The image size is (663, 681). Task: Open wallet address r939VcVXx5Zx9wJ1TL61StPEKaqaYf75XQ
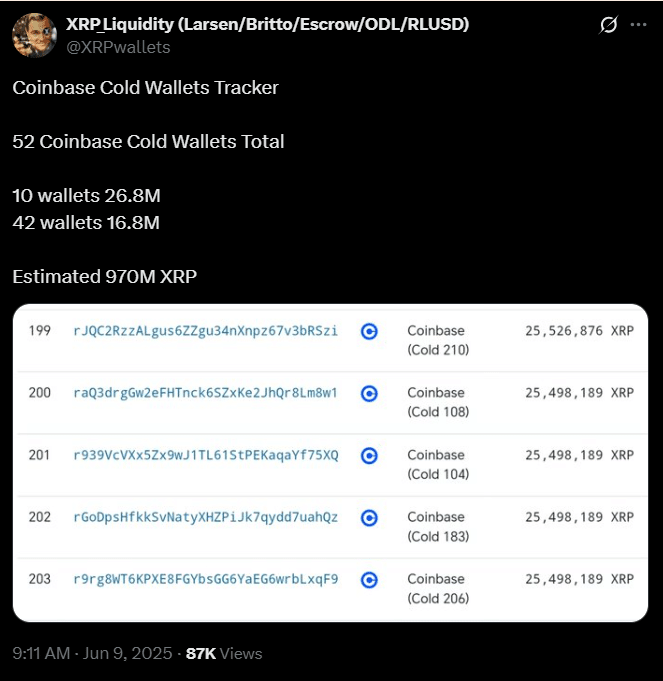coord(206,455)
